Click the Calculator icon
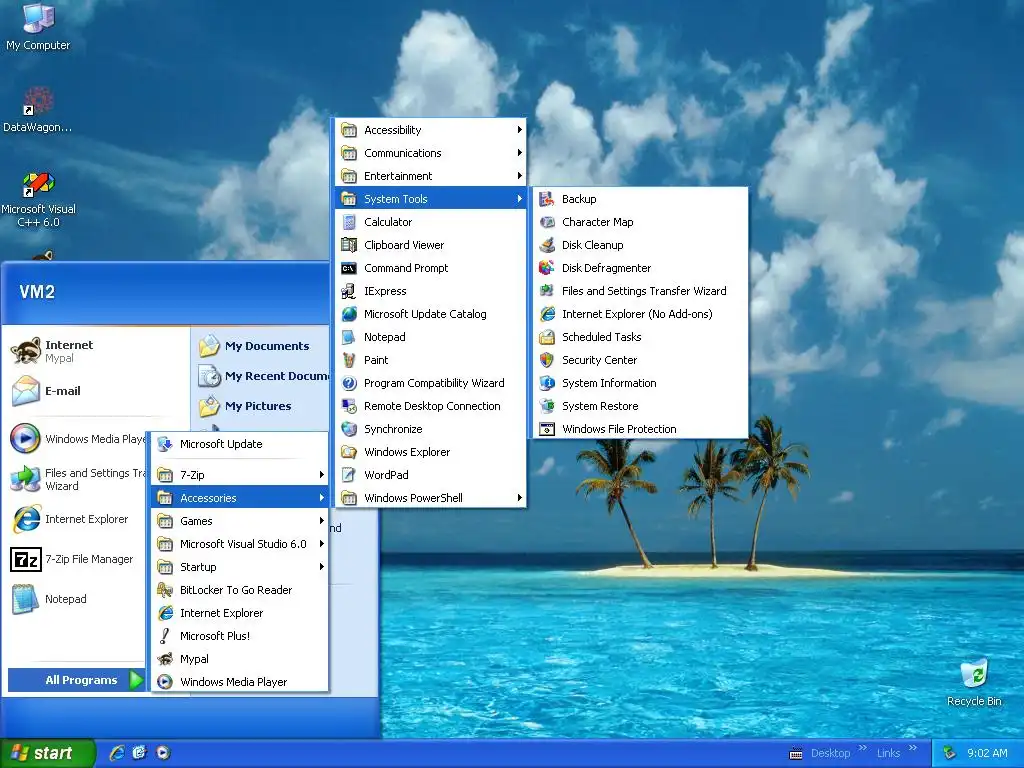Image resolution: width=1024 pixels, height=768 pixels. (x=349, y=222)
